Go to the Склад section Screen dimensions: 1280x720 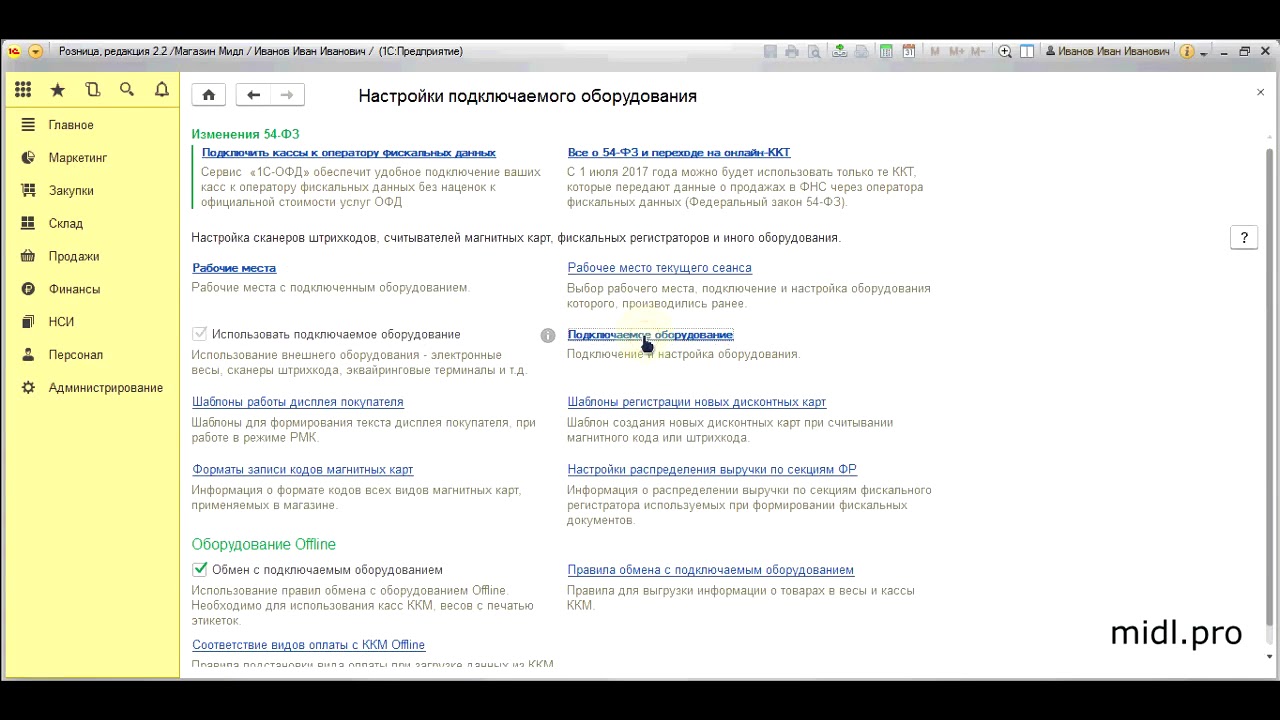tap(66, 223)
